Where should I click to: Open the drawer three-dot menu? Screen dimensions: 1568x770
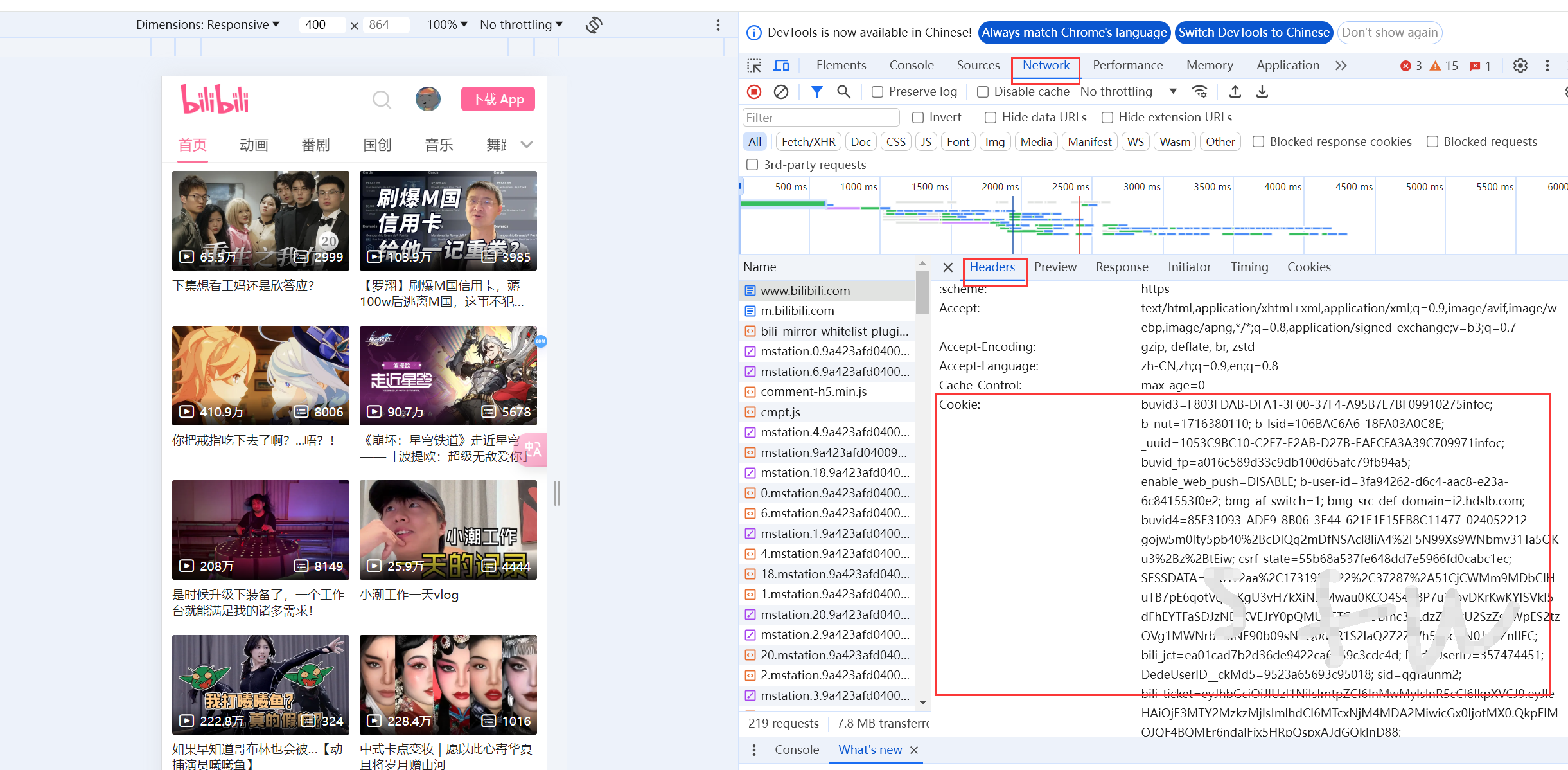[x=754, y=750]
